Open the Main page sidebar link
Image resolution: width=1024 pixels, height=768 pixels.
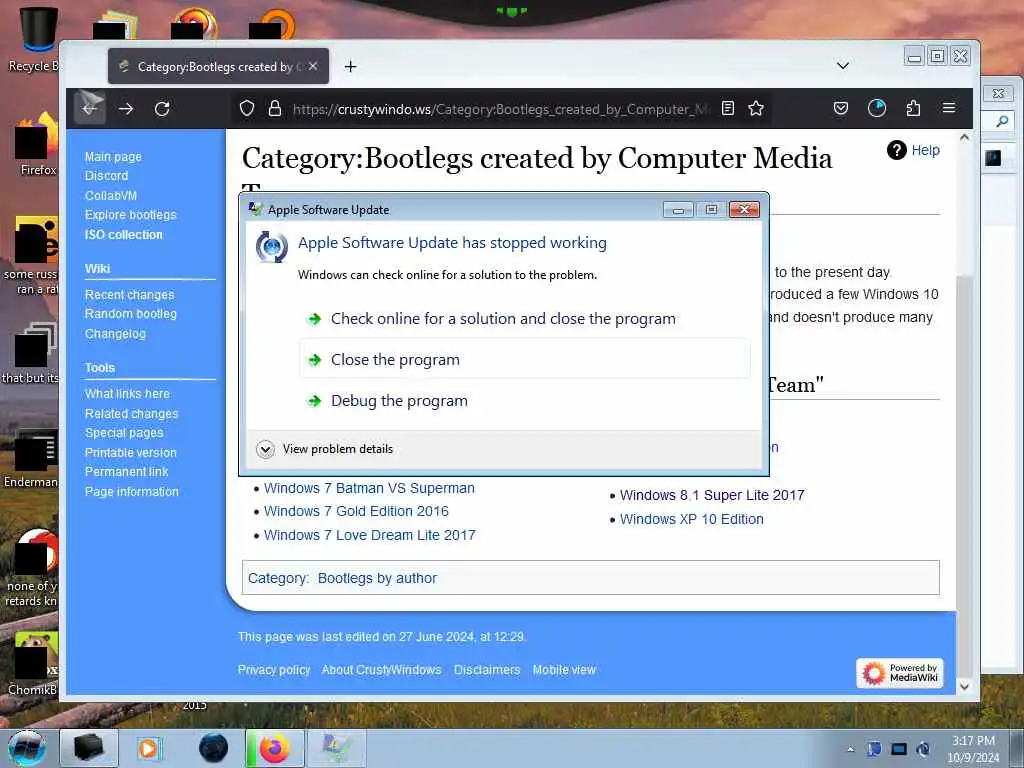point(113,157)
